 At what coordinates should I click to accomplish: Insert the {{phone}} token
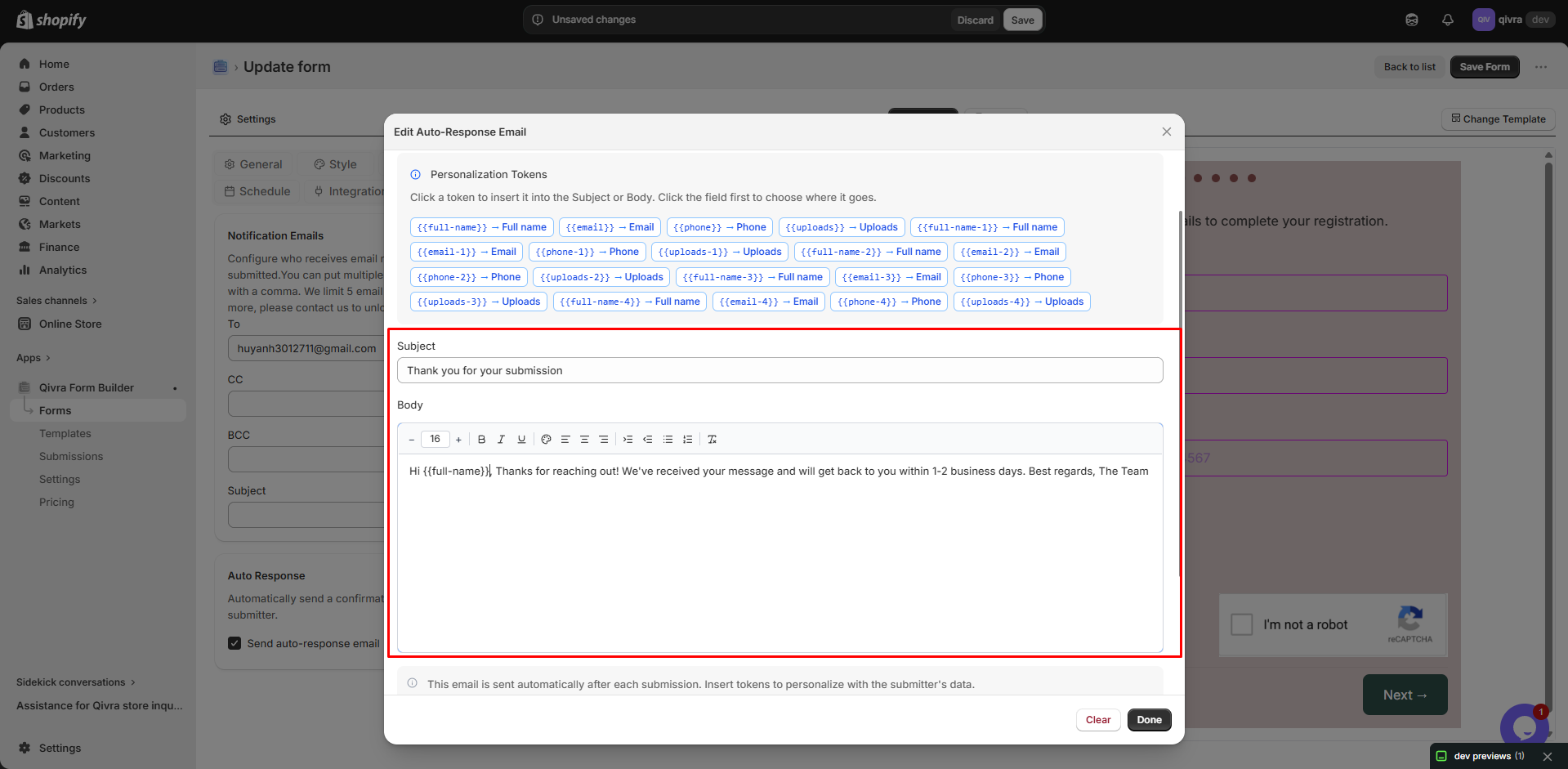(720, 227)
